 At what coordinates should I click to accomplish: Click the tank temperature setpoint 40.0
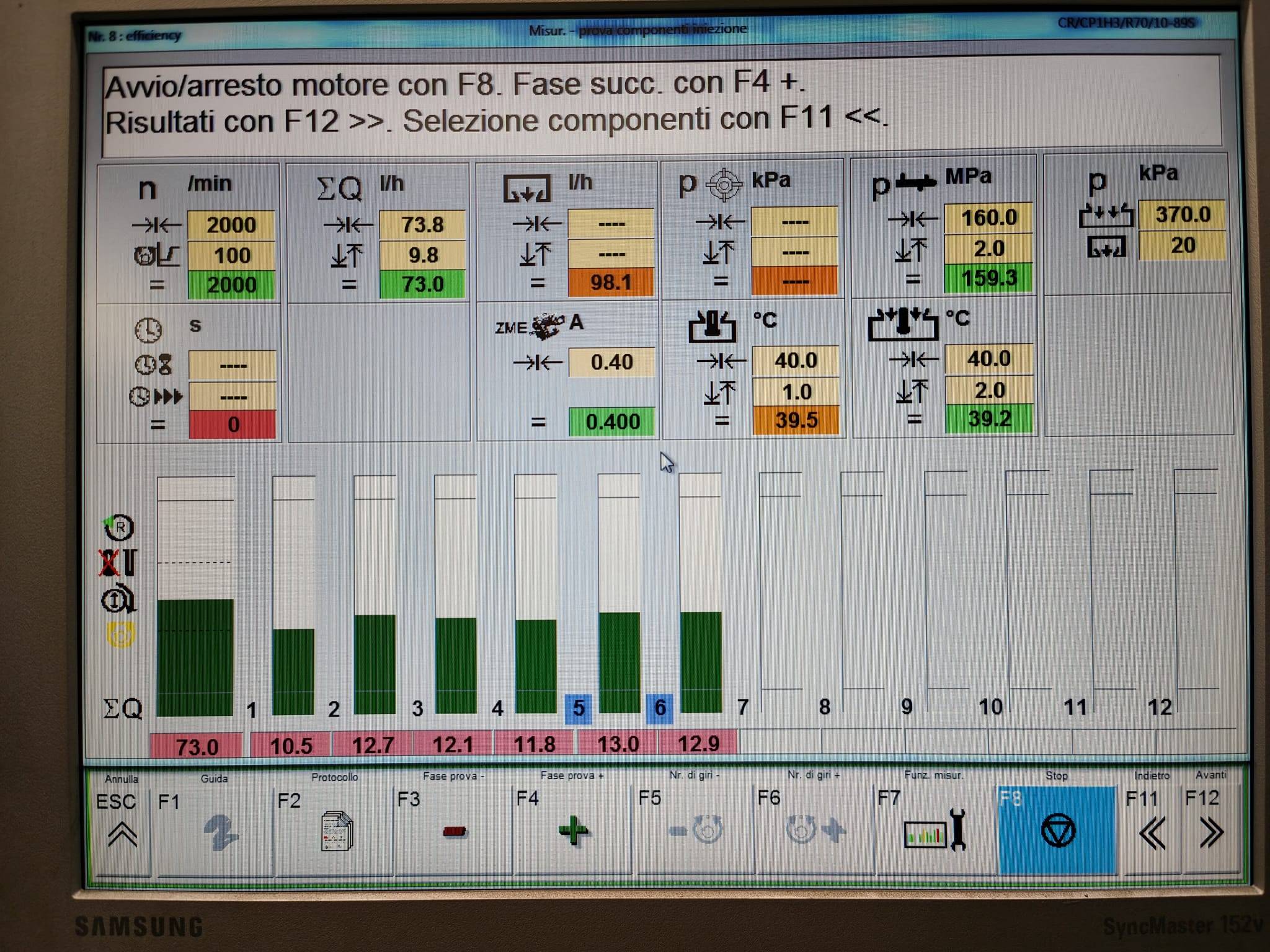click(796, 360)
